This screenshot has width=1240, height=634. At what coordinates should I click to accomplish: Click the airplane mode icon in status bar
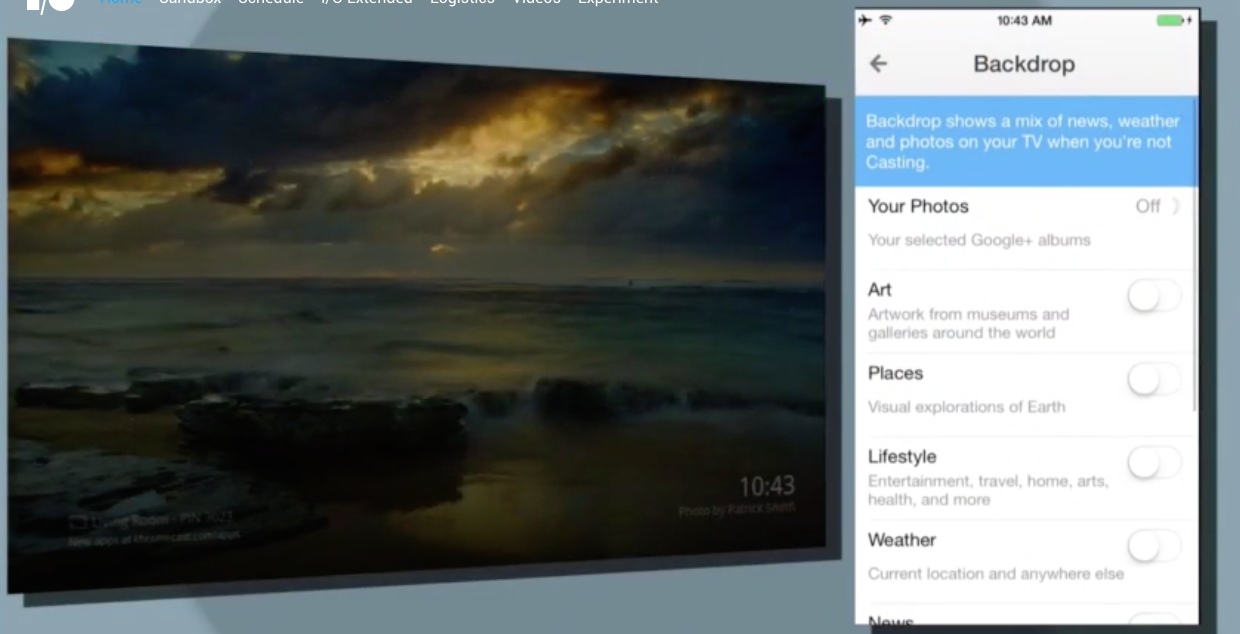(x=865, y=20)
